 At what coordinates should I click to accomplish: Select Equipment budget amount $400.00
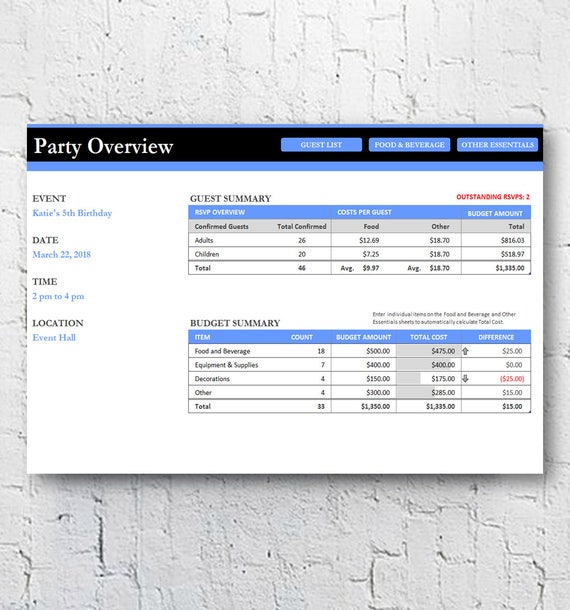[x=378, y=365]
